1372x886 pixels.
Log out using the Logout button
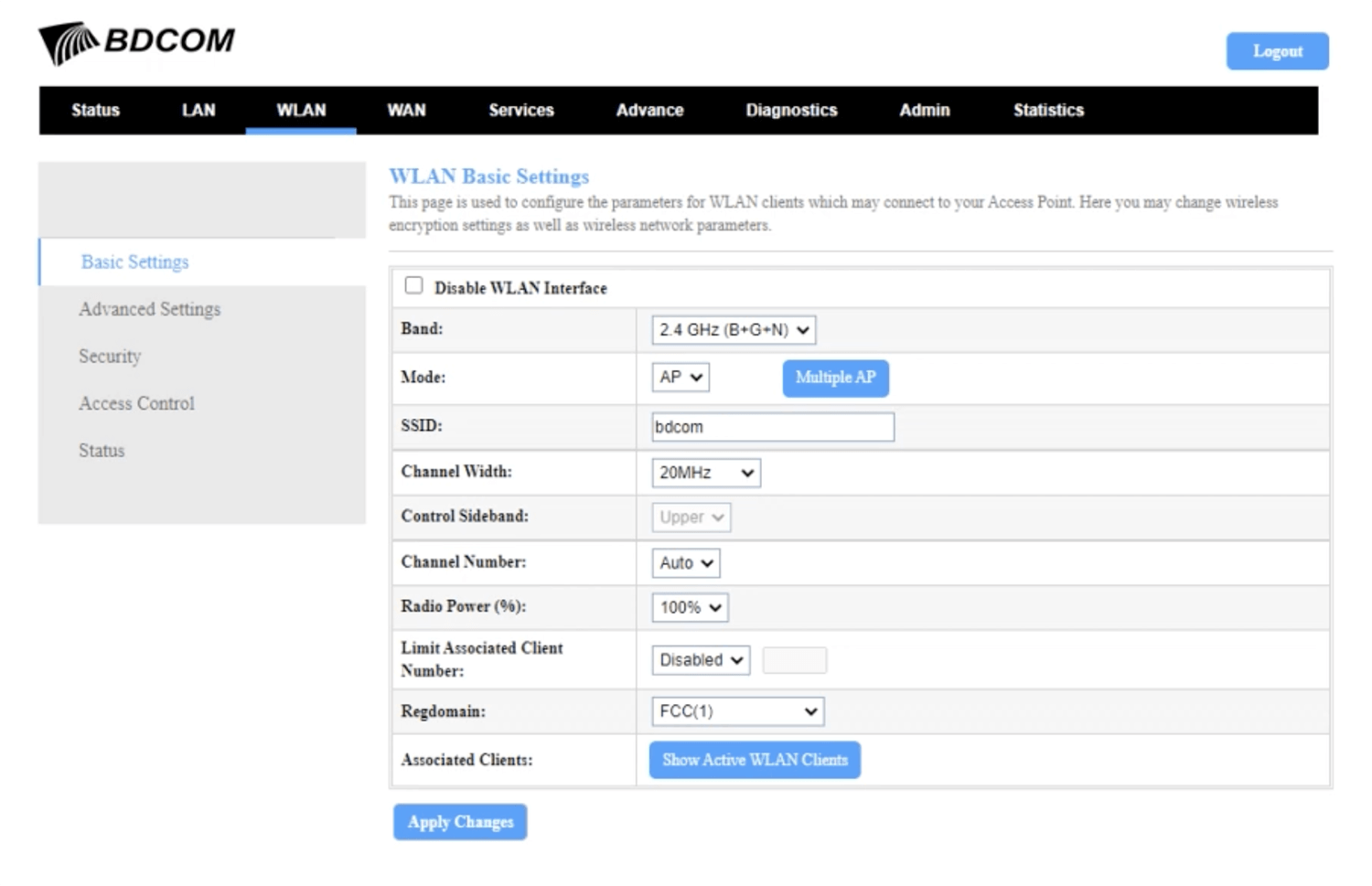[1277, 51]
